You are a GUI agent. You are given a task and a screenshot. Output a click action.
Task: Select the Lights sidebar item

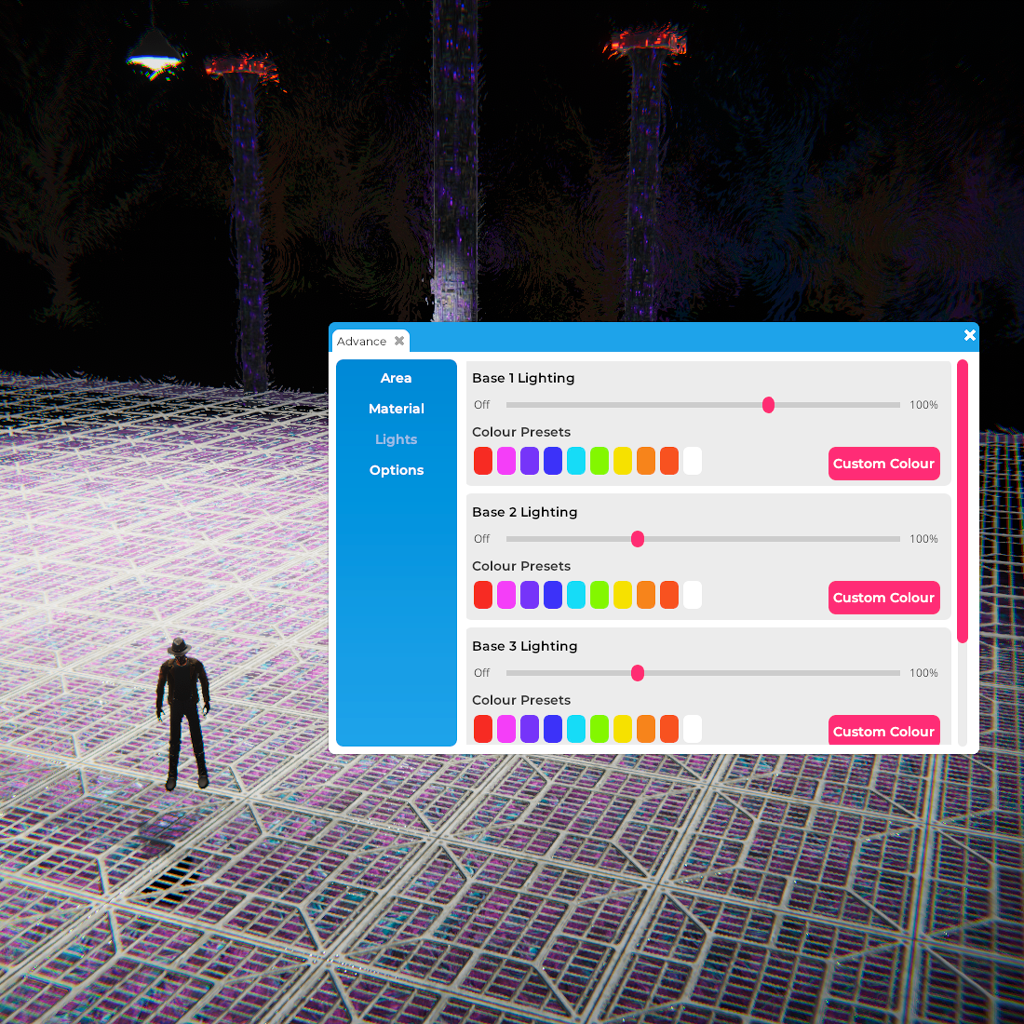pyautogui.click(x=396, y=440)
